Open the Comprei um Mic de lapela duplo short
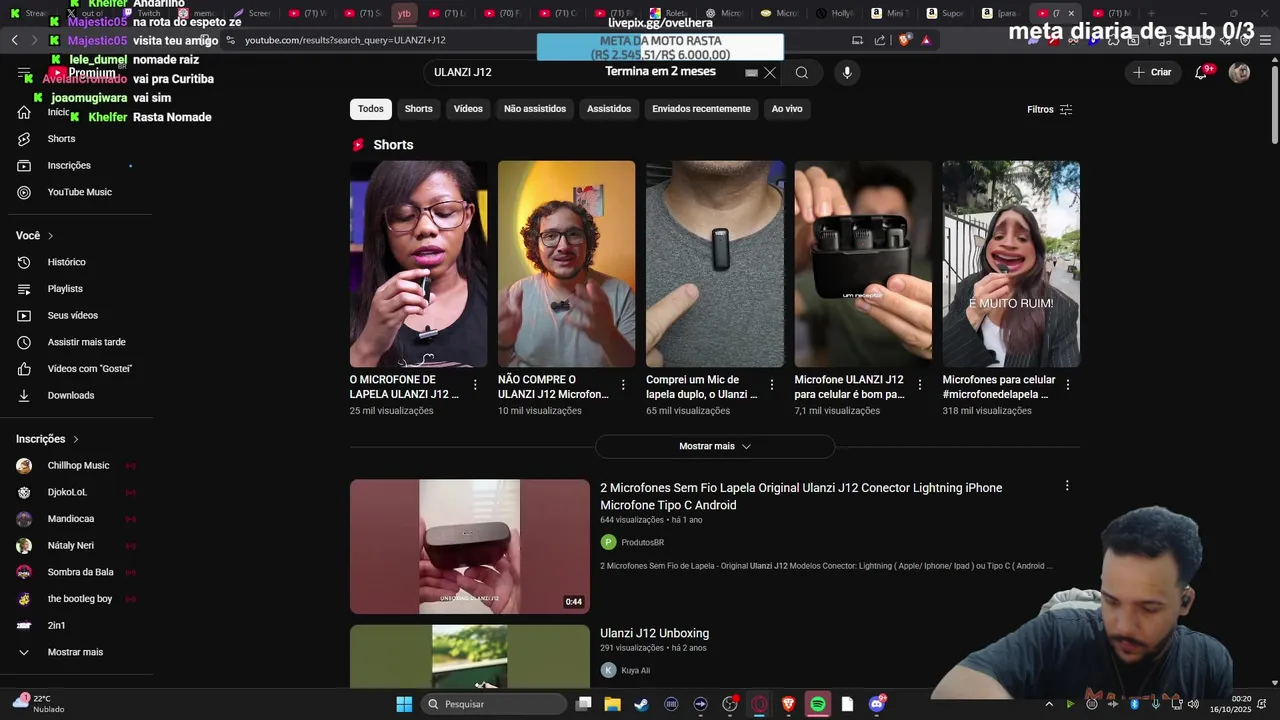Viewport: 1280px width, 720px height. (715, 264)
